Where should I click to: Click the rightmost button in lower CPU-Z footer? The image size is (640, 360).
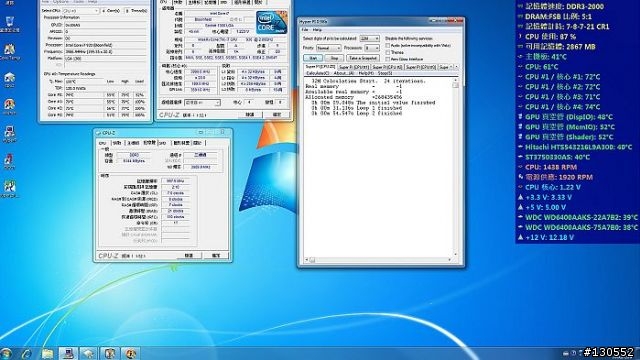pos(216,256)
